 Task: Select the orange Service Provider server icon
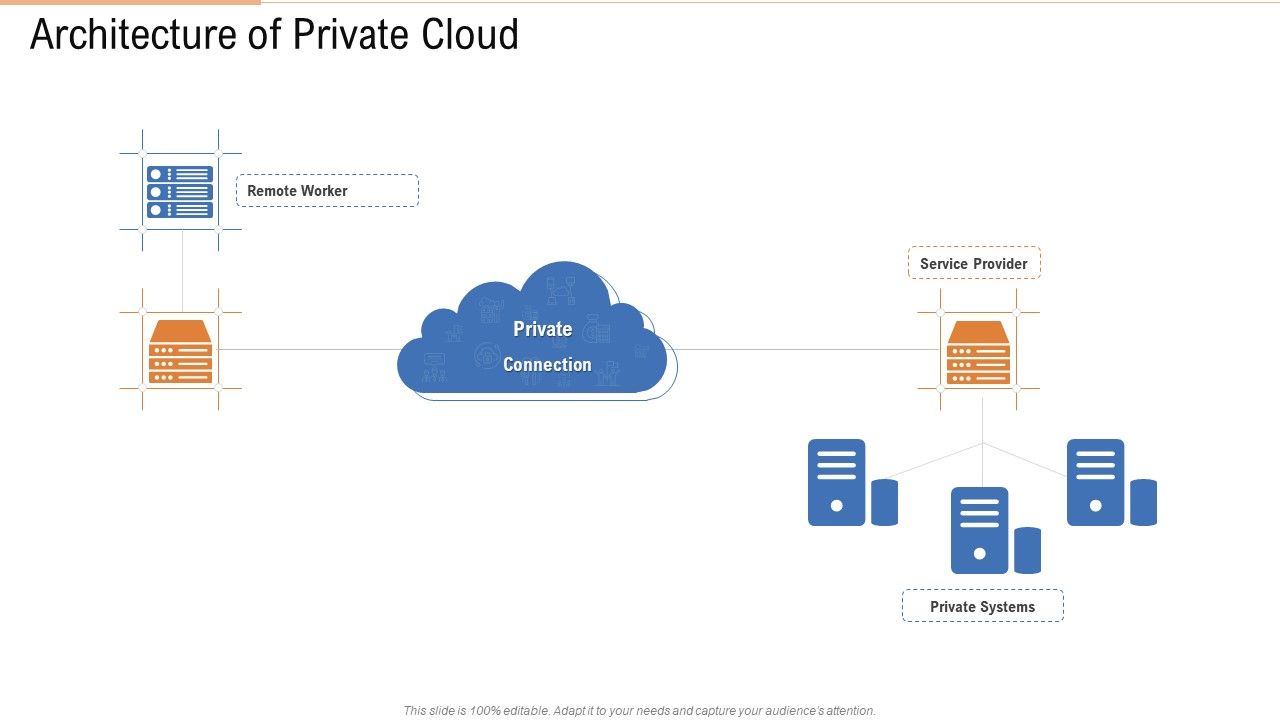point(978,353)
